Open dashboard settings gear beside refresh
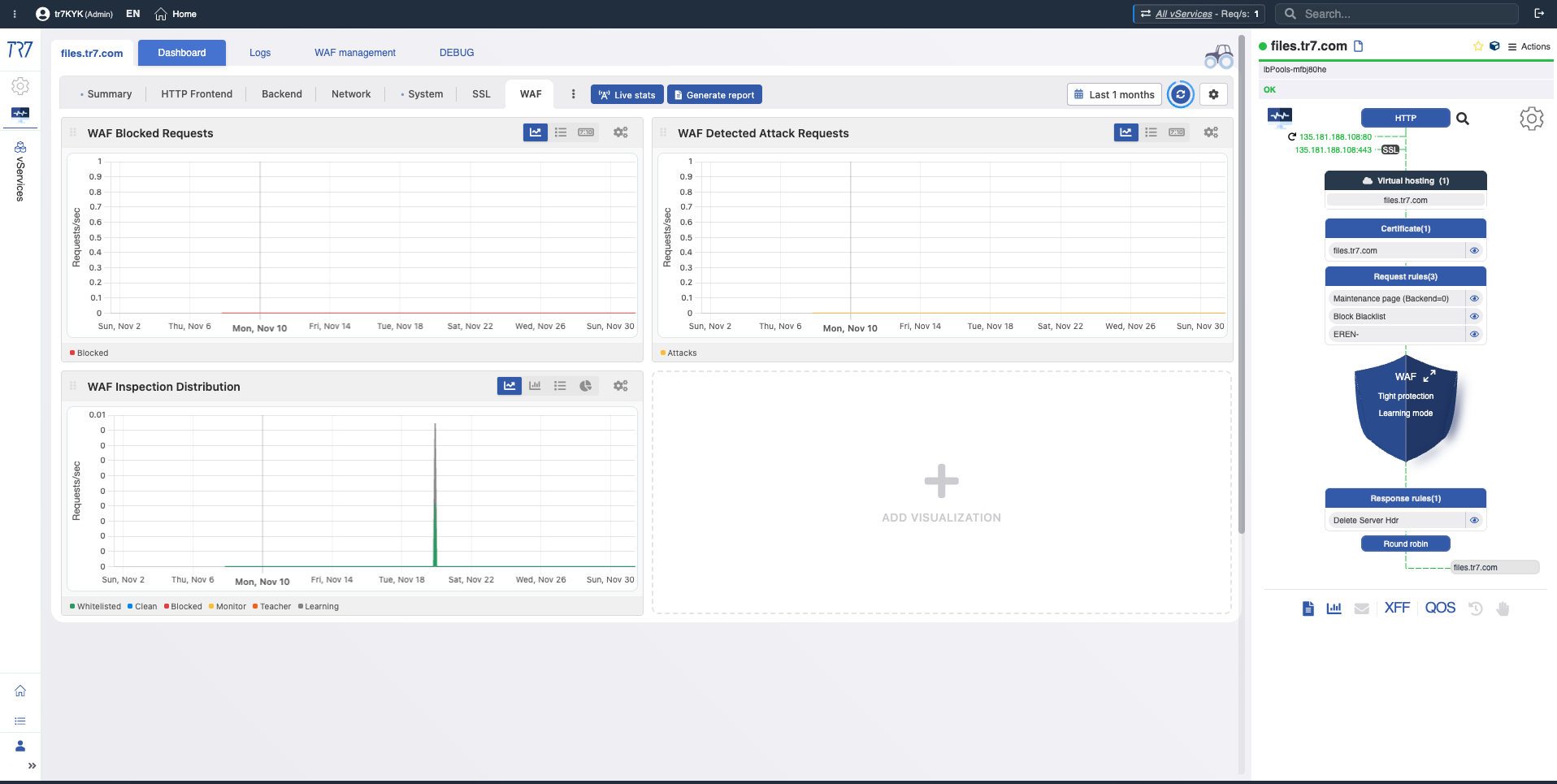The image size is (1557, 784). click(1213, 94)
